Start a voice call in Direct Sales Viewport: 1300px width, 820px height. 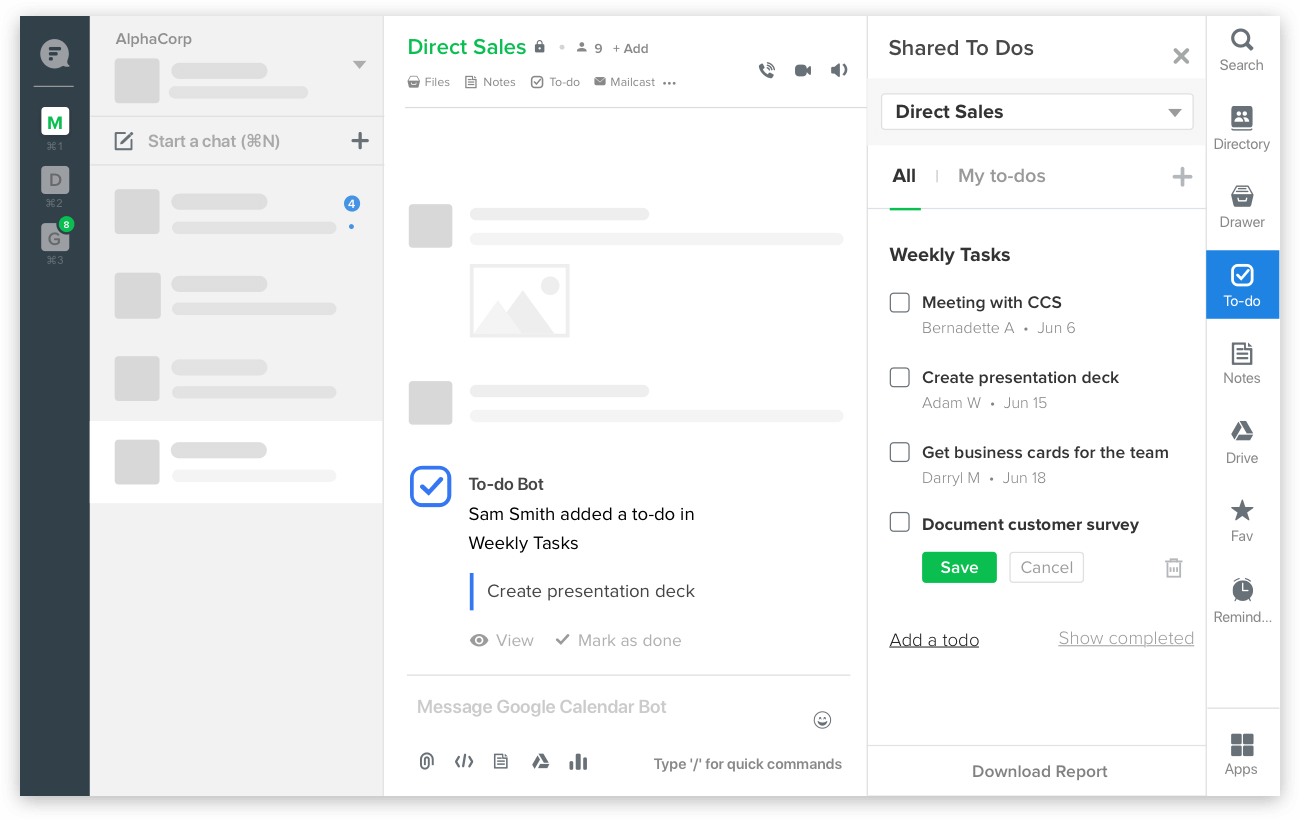(x=767, y=70)
